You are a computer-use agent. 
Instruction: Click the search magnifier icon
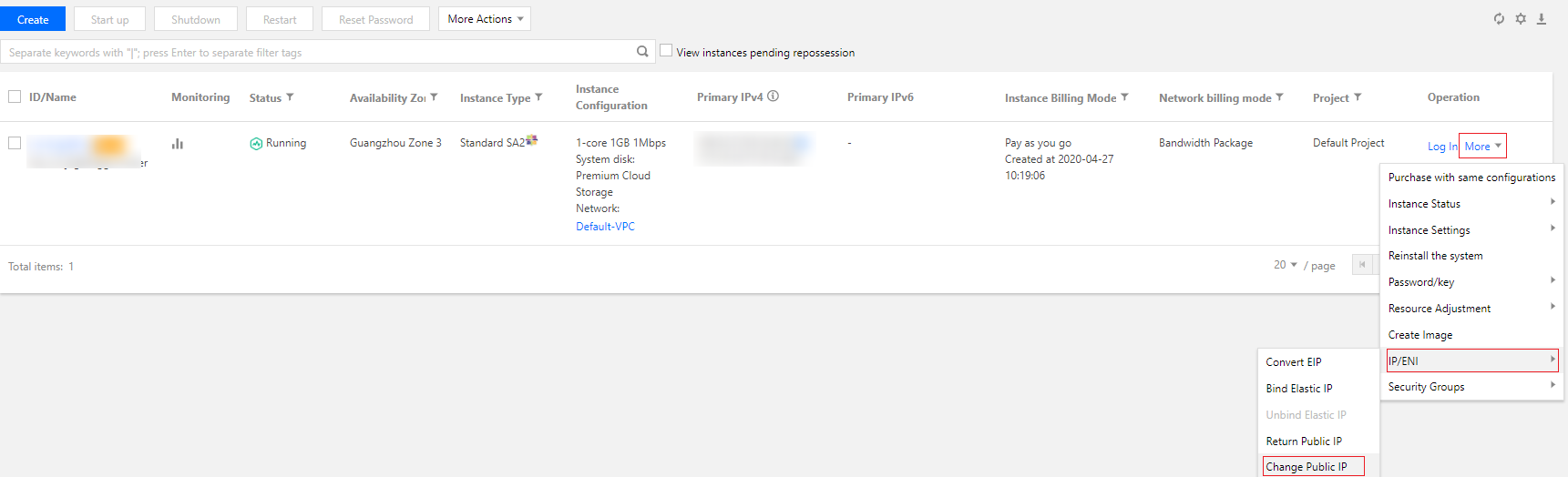pyautogui.click(x=642, y=52)
